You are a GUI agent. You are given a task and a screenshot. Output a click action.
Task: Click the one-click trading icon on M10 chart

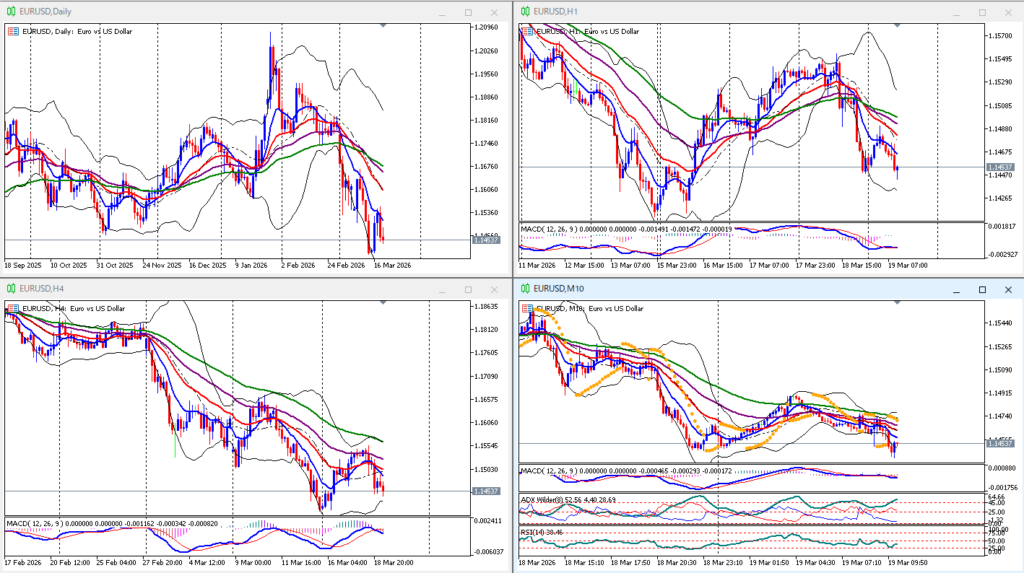coord(527,310)
